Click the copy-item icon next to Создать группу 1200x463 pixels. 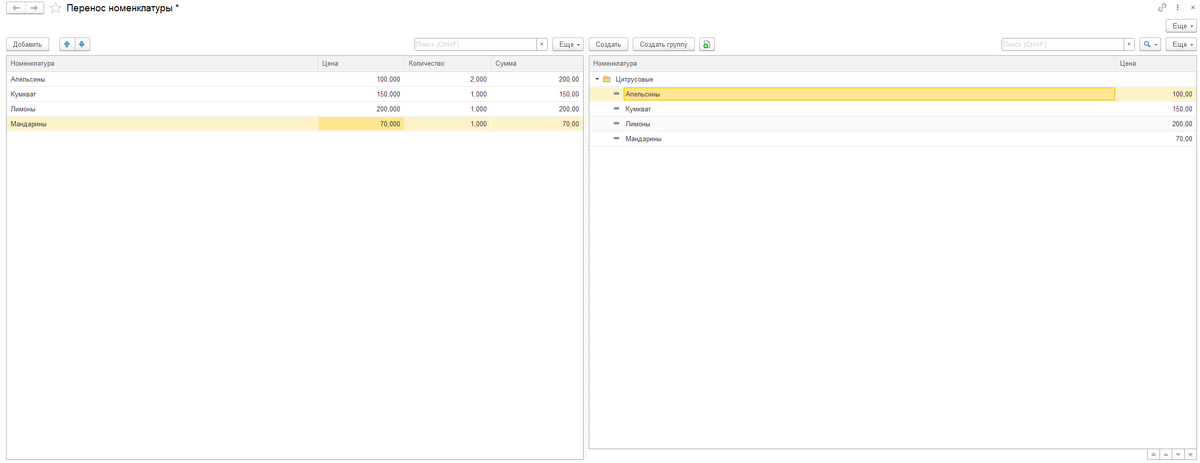[x=706, y=44]
